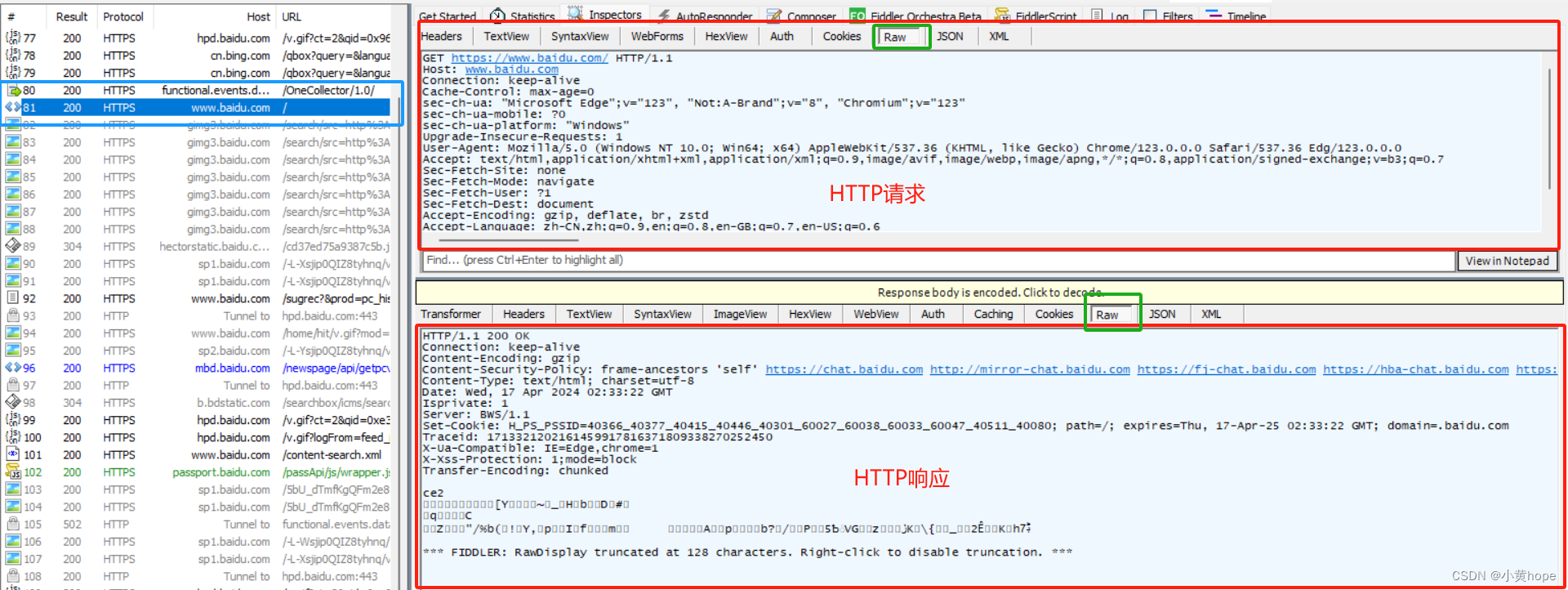Open the https://hba-chat.baidu.com link

pos(1416,369)
